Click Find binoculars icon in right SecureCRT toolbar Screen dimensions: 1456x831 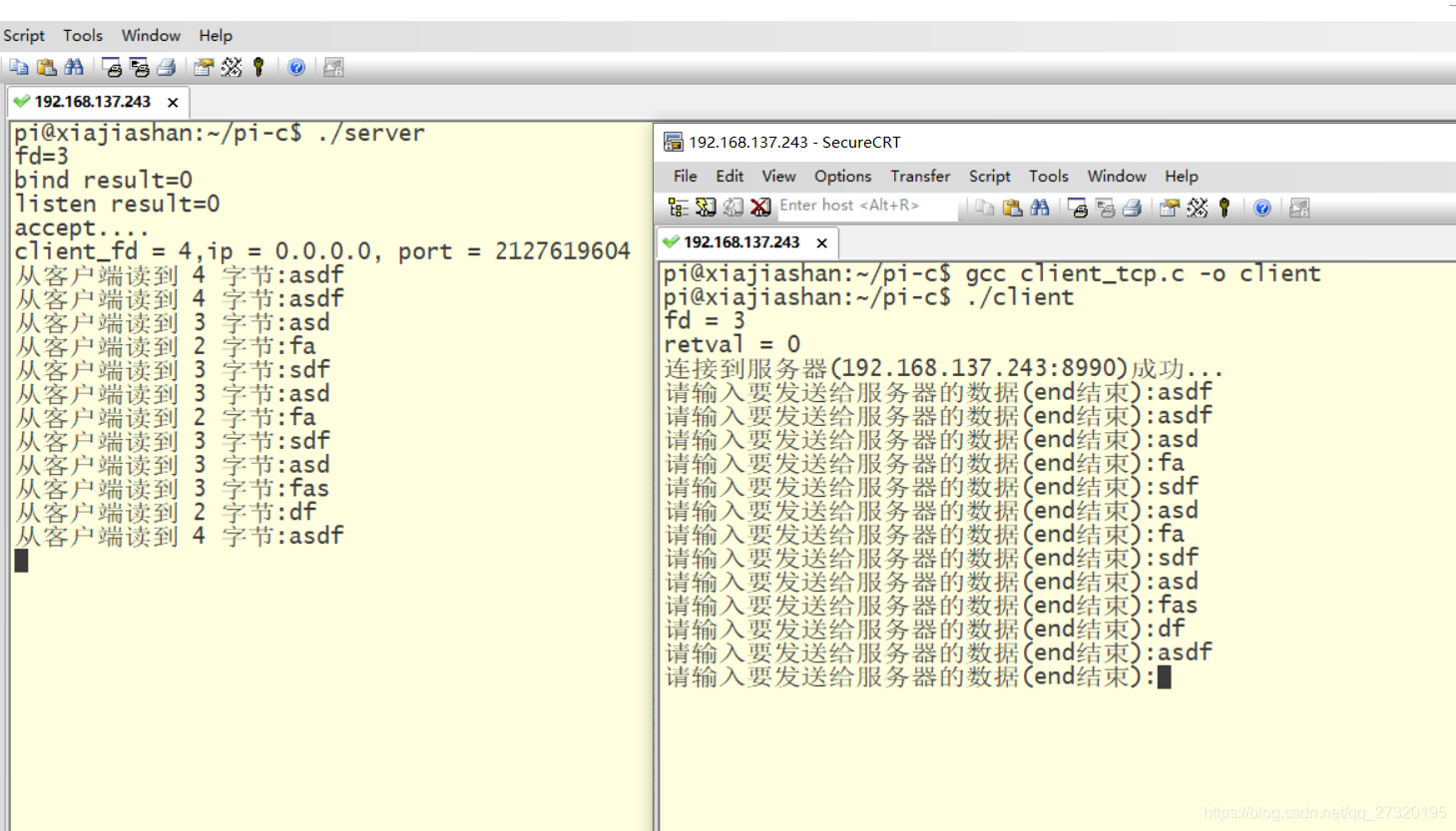pyautogui.click(x=1040, y=208)
